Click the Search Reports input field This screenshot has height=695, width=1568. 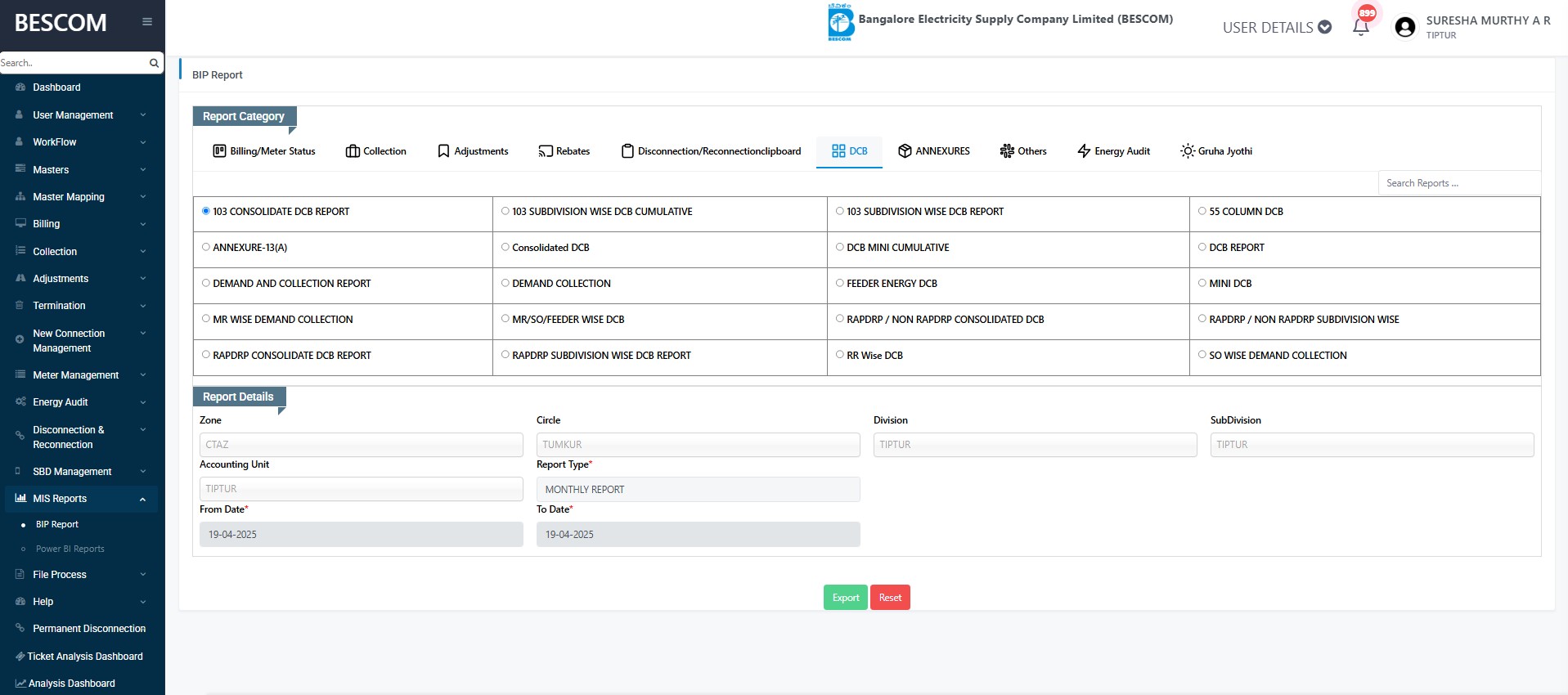(x=1458, y=183)
